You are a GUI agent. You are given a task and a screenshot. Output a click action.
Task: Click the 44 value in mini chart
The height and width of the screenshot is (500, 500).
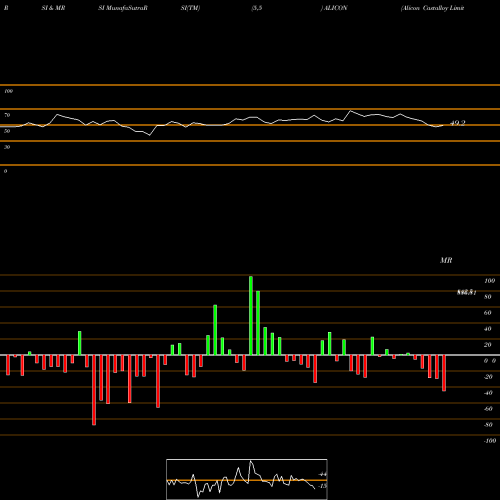[322, 474]
